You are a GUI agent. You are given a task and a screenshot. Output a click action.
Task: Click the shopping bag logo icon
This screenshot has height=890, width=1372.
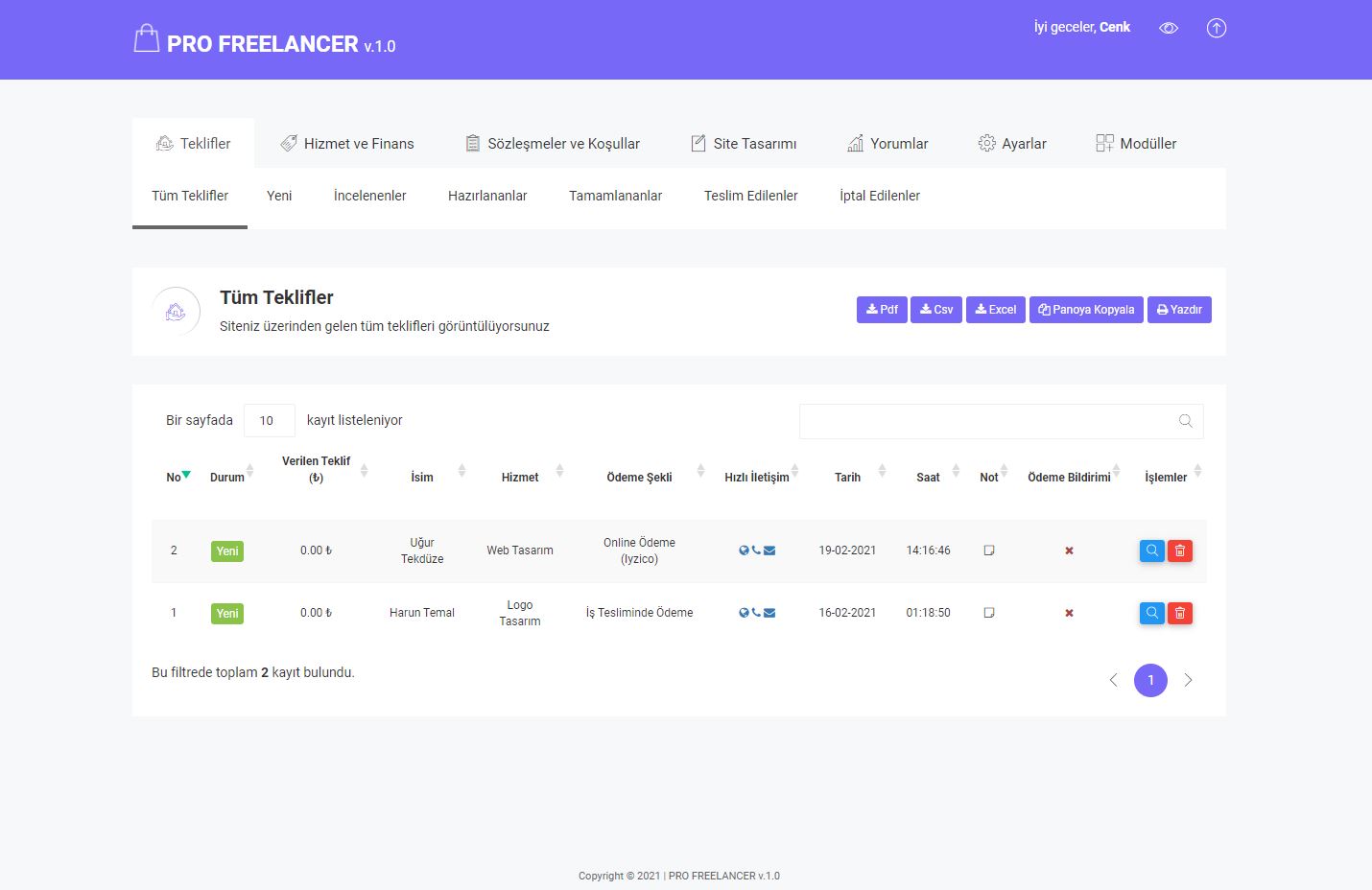[x=146, y=38]
